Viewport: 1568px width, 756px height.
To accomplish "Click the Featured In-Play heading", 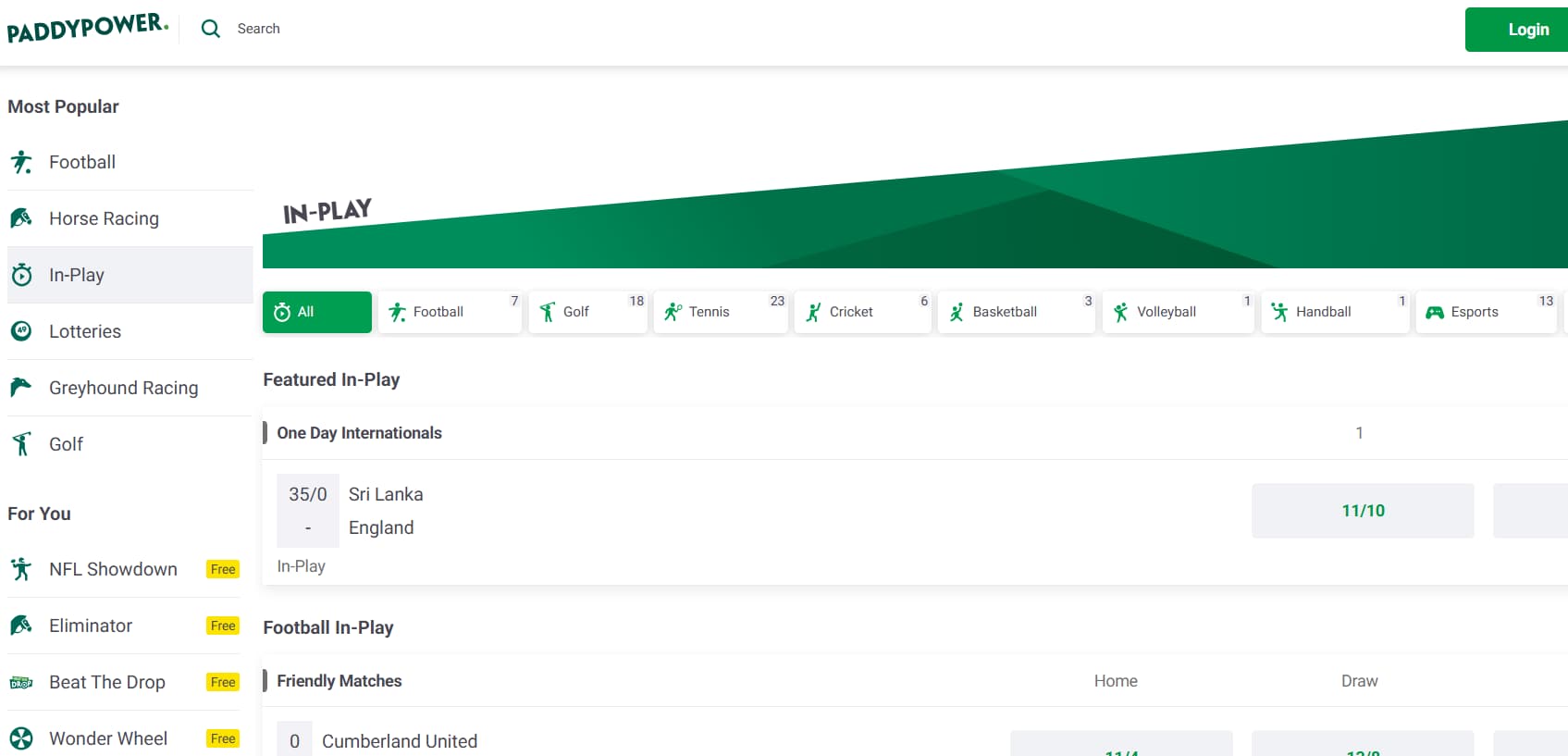I will 331,379.
